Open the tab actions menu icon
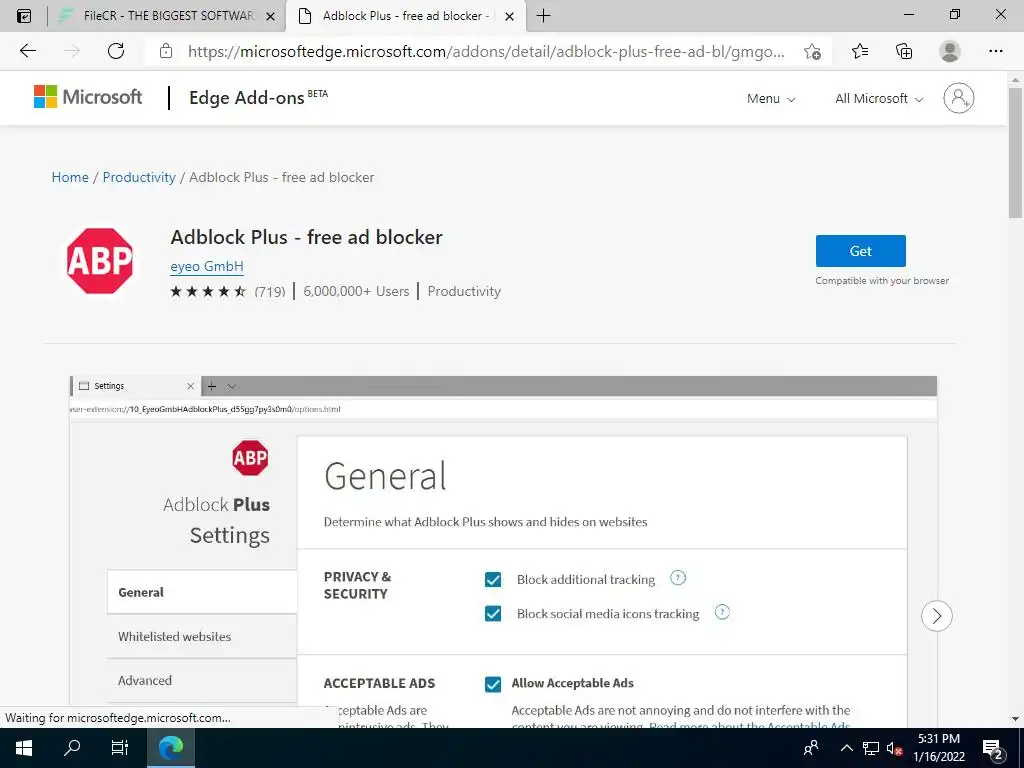1024x768 pixels. (x=24, y=16)
